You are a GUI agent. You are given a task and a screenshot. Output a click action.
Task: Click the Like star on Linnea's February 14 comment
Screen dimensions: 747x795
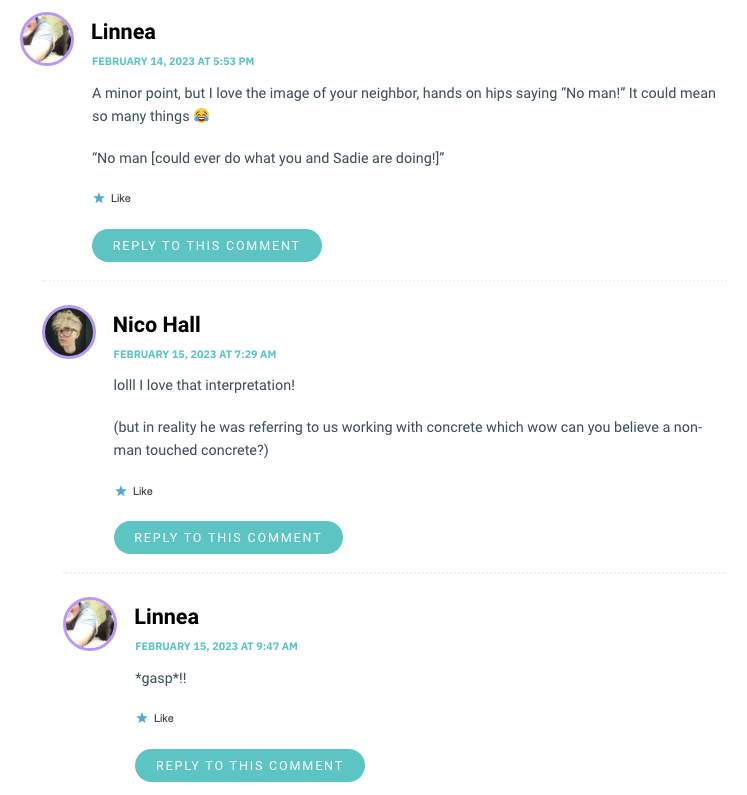(99, 198)
